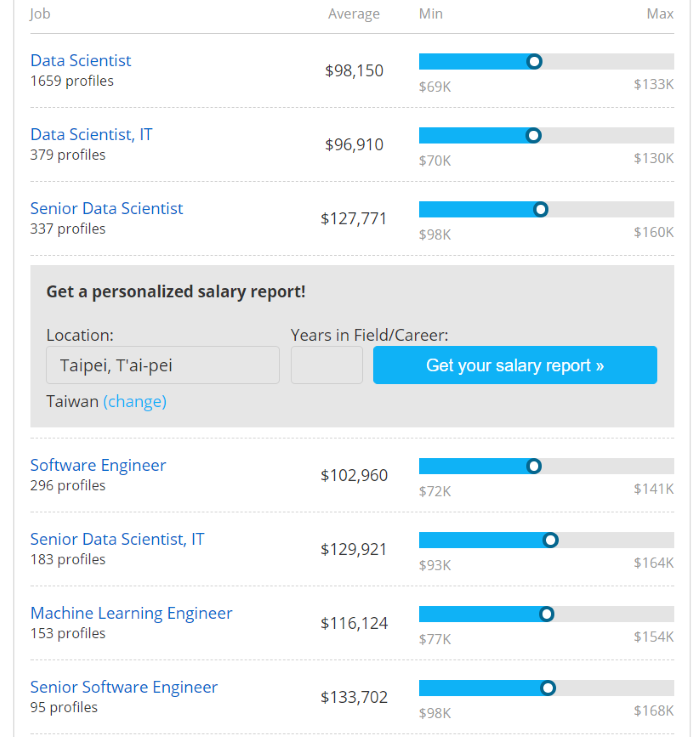Click the Software Engineer salary range marker

pos(534,467)
